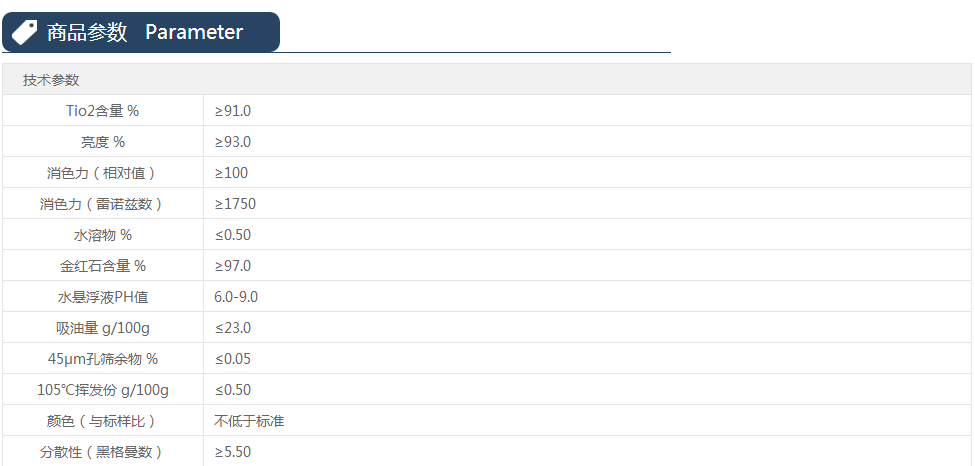
Task: Select the ≥1750 value cell
Action: [235, 204]
